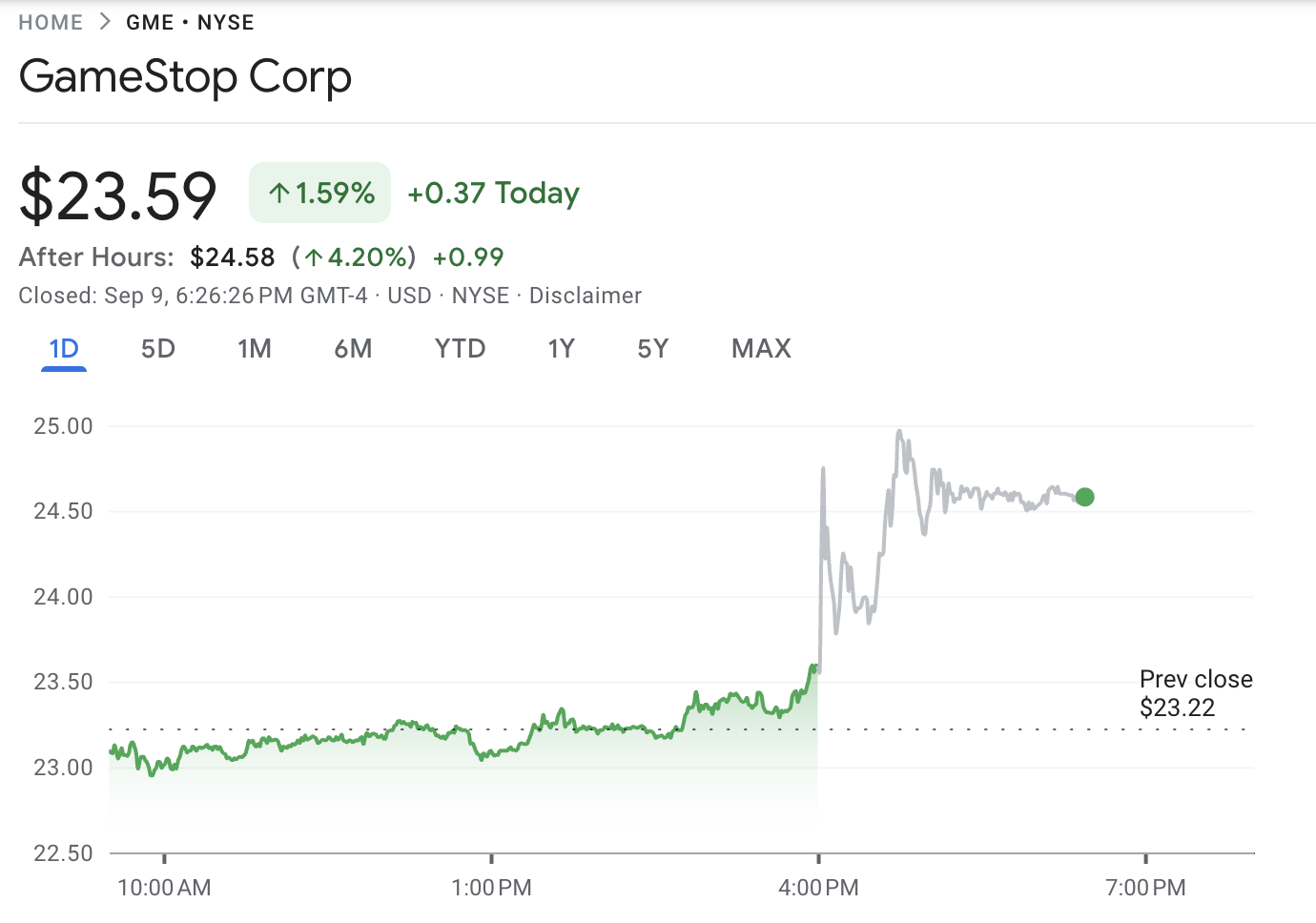Image resolution: width=1316 pixels, height=923 pixels.
Task: Click the $23.59 current price display
Action: 117,191
